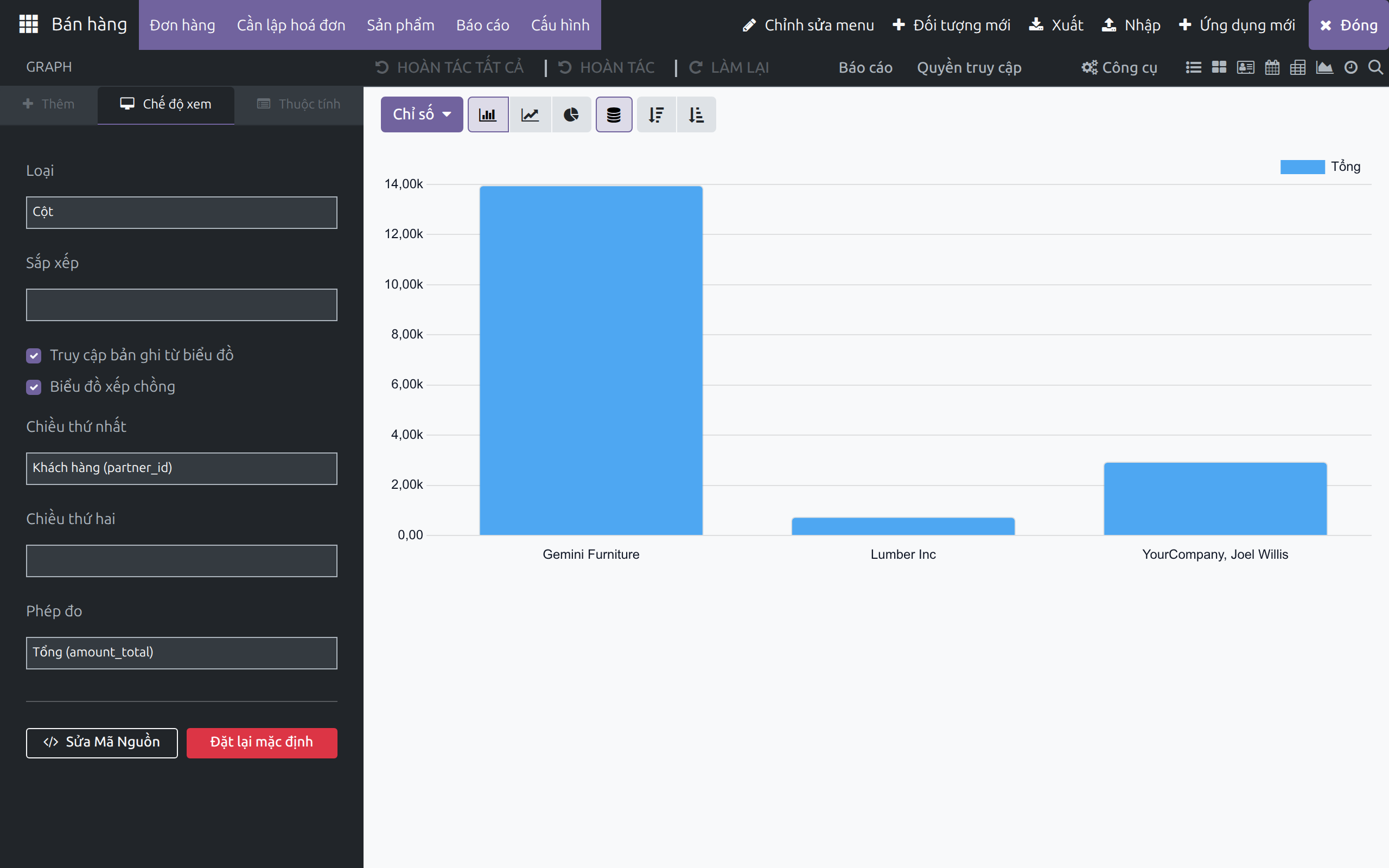Open the purple Báo cáo menu
1389x868 pixels.
click(x=483, y=25)
